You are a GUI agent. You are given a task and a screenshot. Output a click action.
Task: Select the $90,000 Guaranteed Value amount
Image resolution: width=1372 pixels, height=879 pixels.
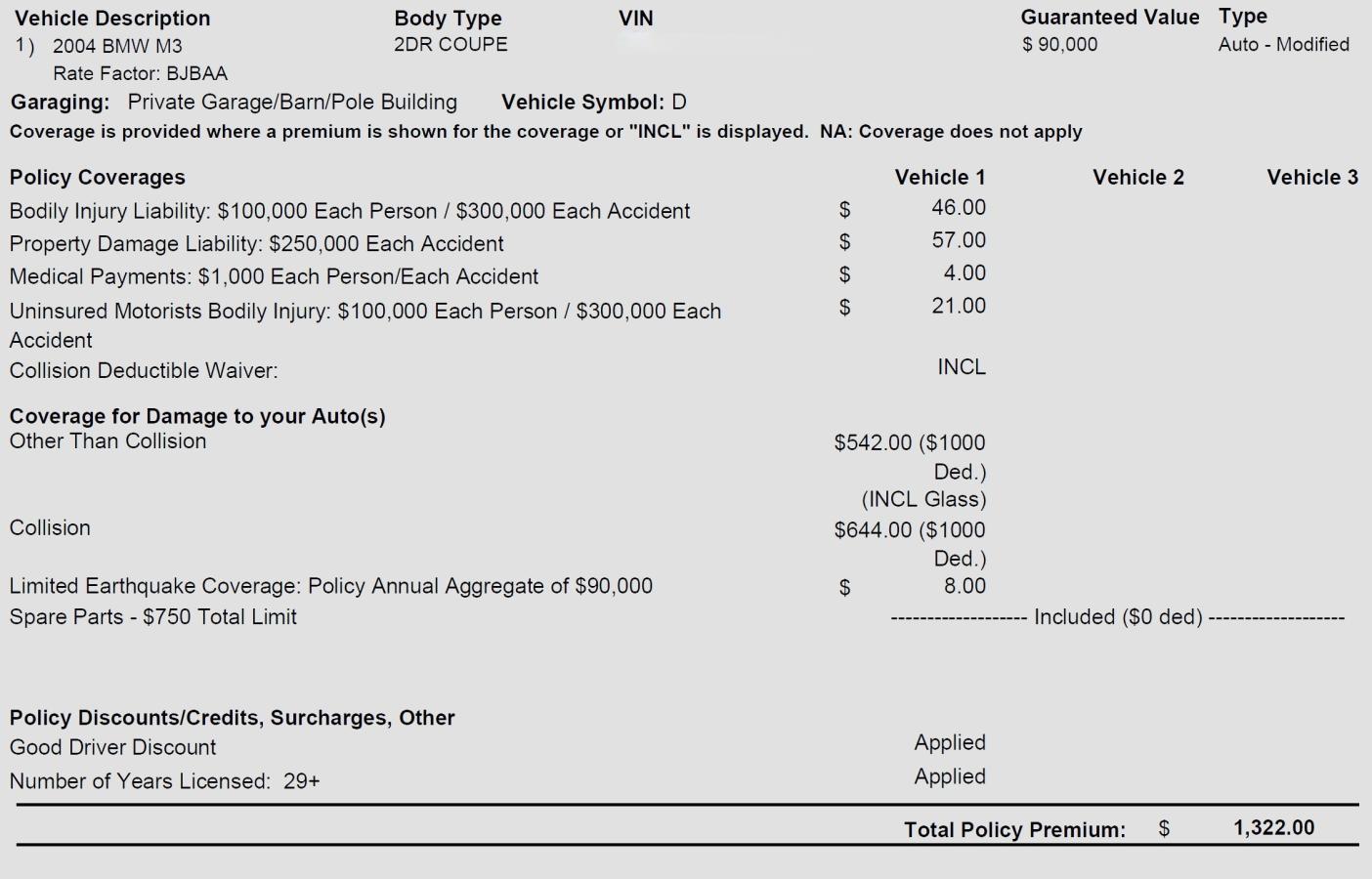click(x=1059, y=44)
